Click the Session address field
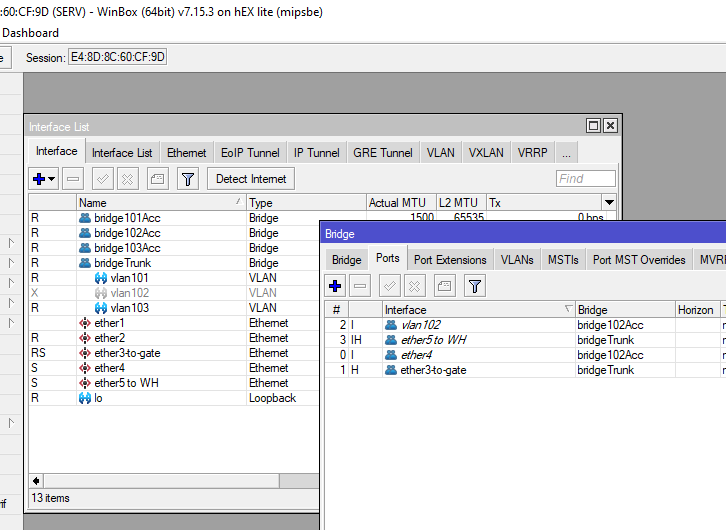Image resolution: width=726 pixels, height=530 pixels. (118, 57)
